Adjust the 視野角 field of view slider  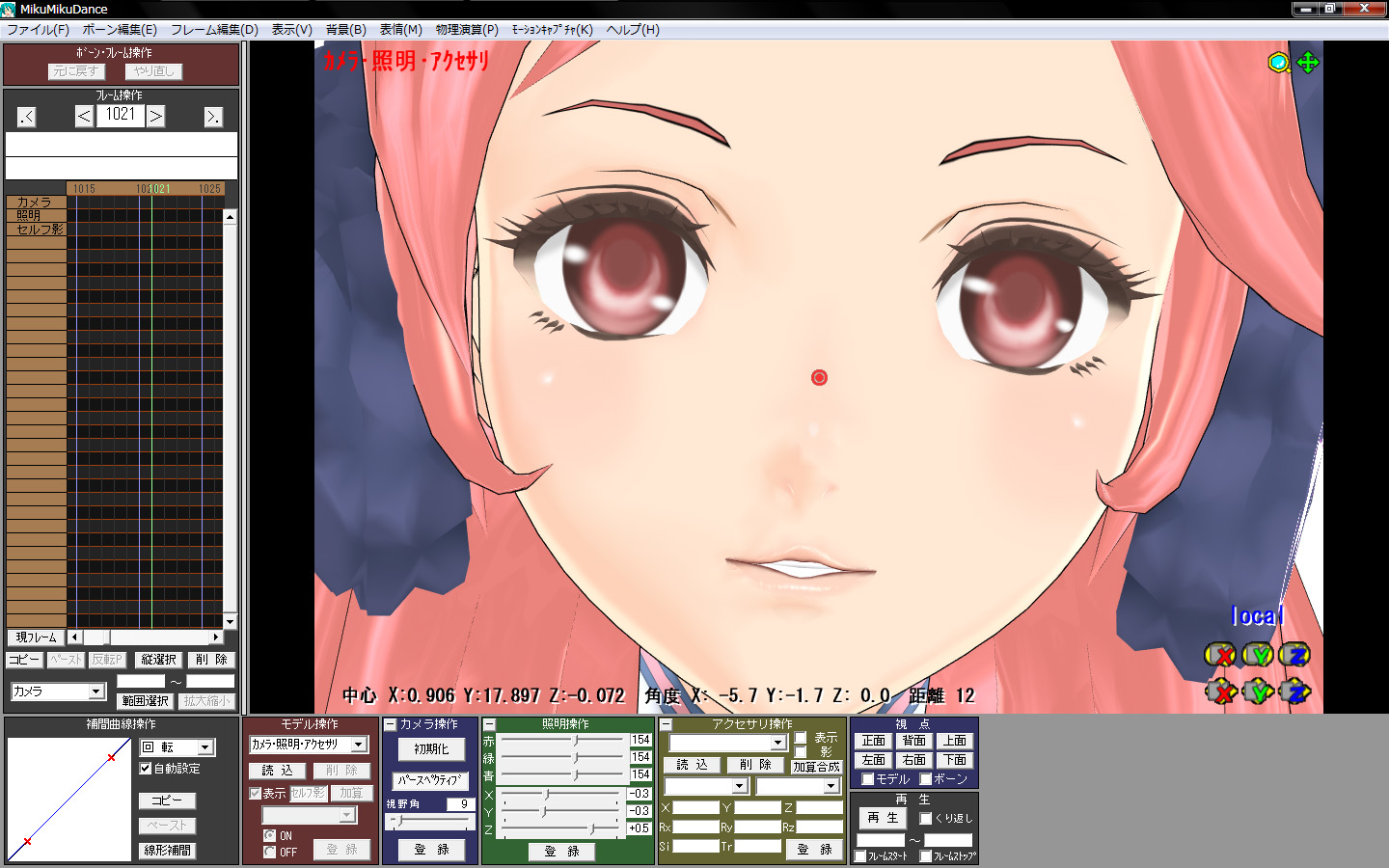[430, 822]
